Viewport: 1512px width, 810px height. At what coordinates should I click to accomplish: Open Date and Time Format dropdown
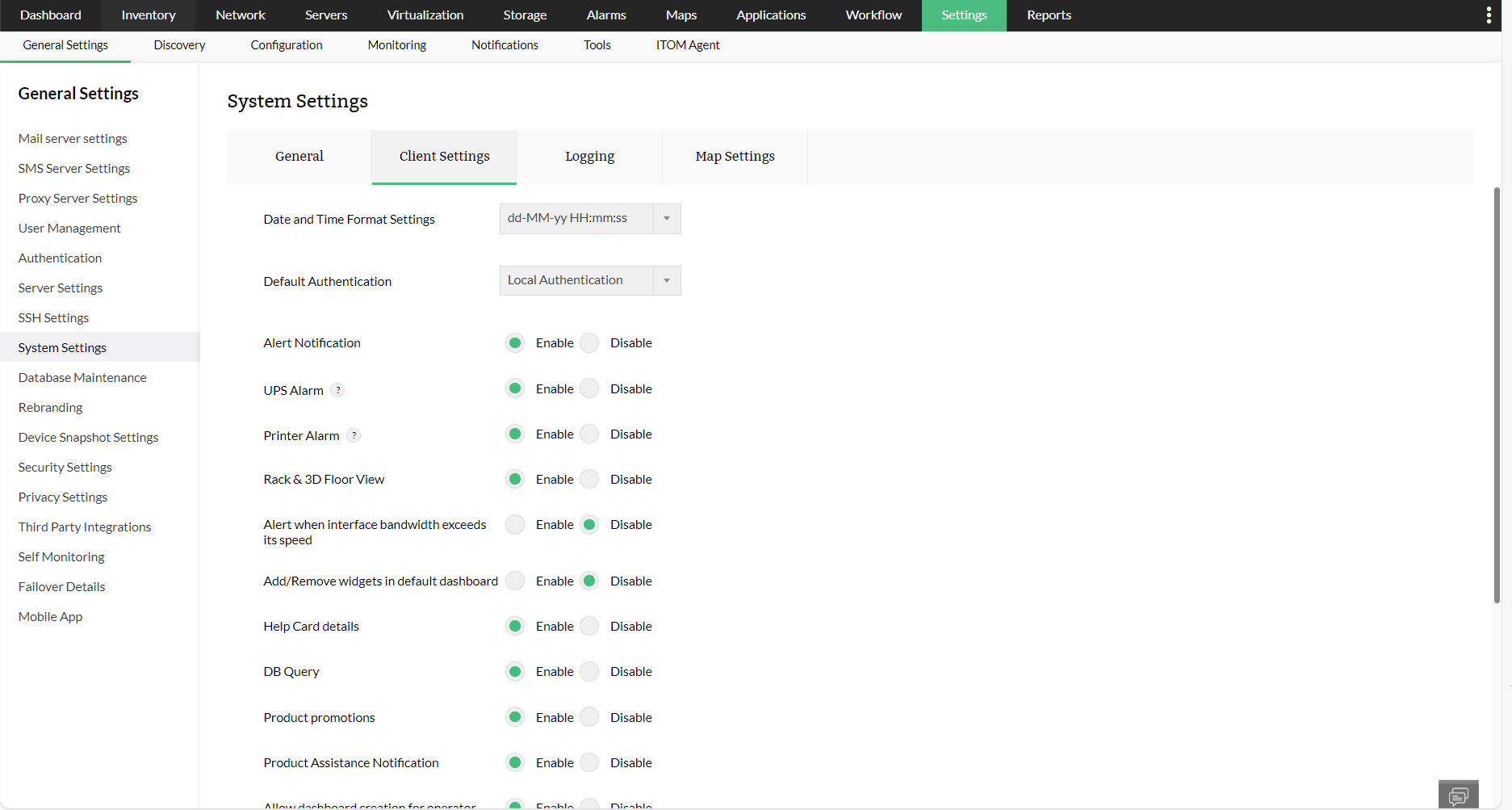coord(590,219)
